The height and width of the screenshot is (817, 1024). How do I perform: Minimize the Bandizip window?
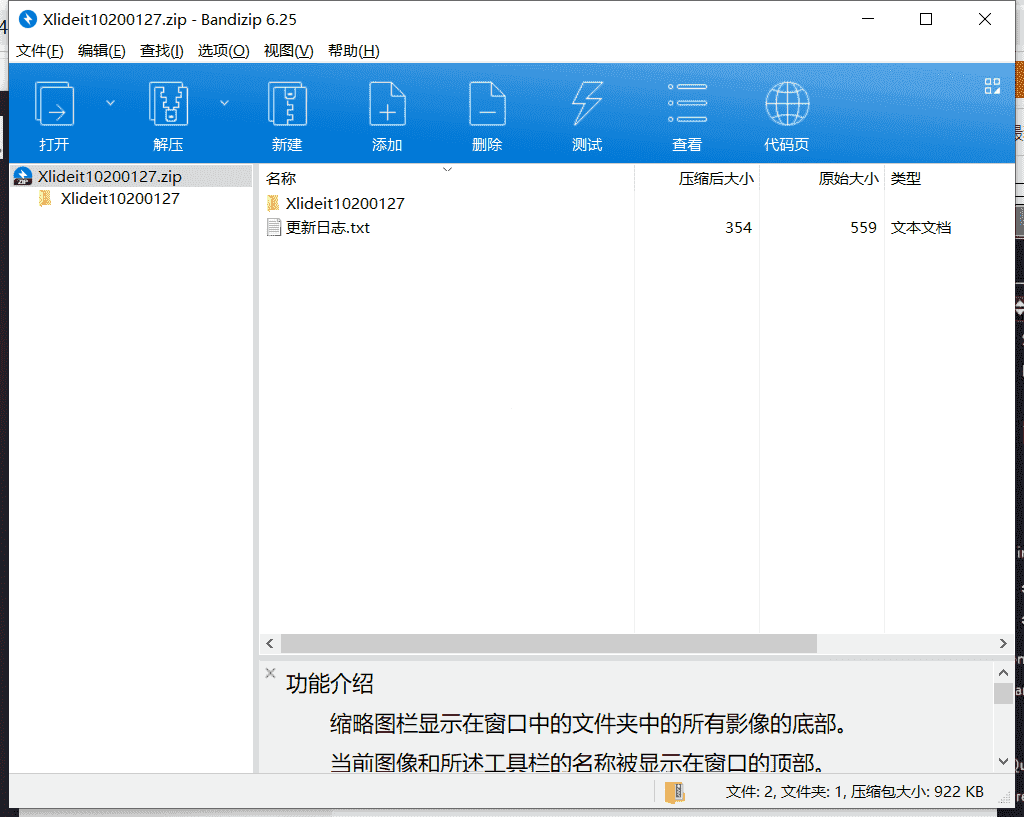tap(867, 19)
